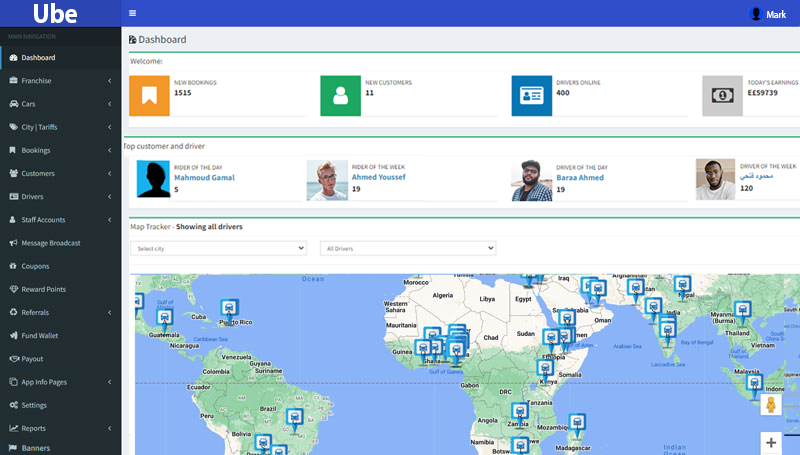Viewport: 800px width, 455px height.
Task: Expand the Reports menu section
Action: point(60,428)
